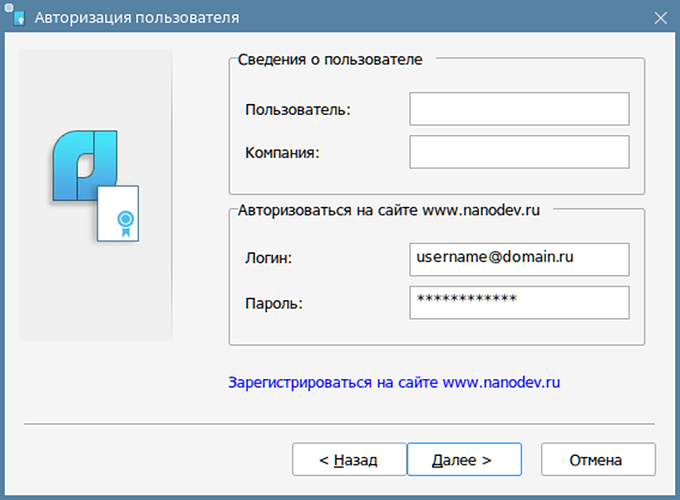
Task: Select the masked Пароль field
Action: coord(519,303)
